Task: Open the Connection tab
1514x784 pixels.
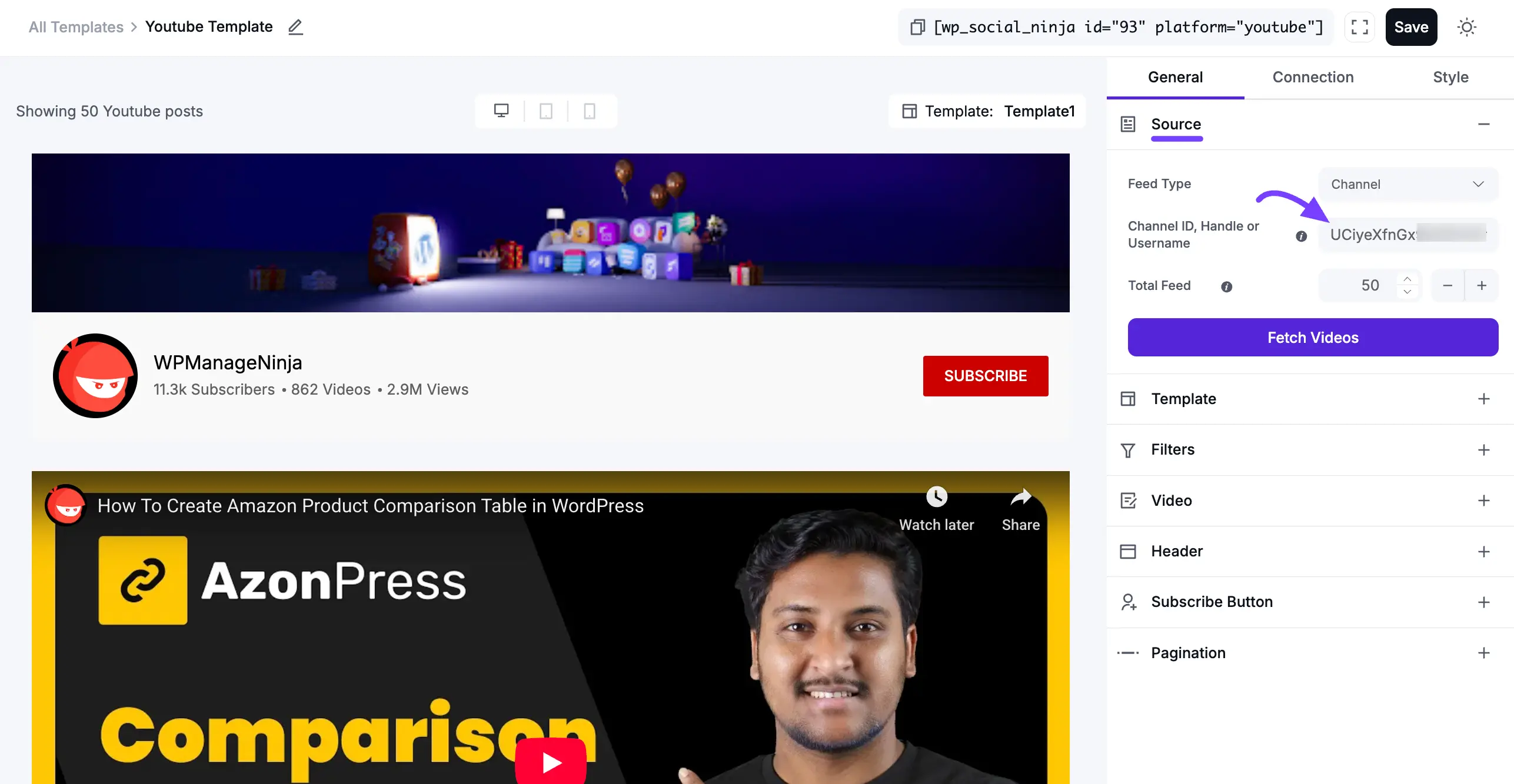Action: coord(1313,77)
